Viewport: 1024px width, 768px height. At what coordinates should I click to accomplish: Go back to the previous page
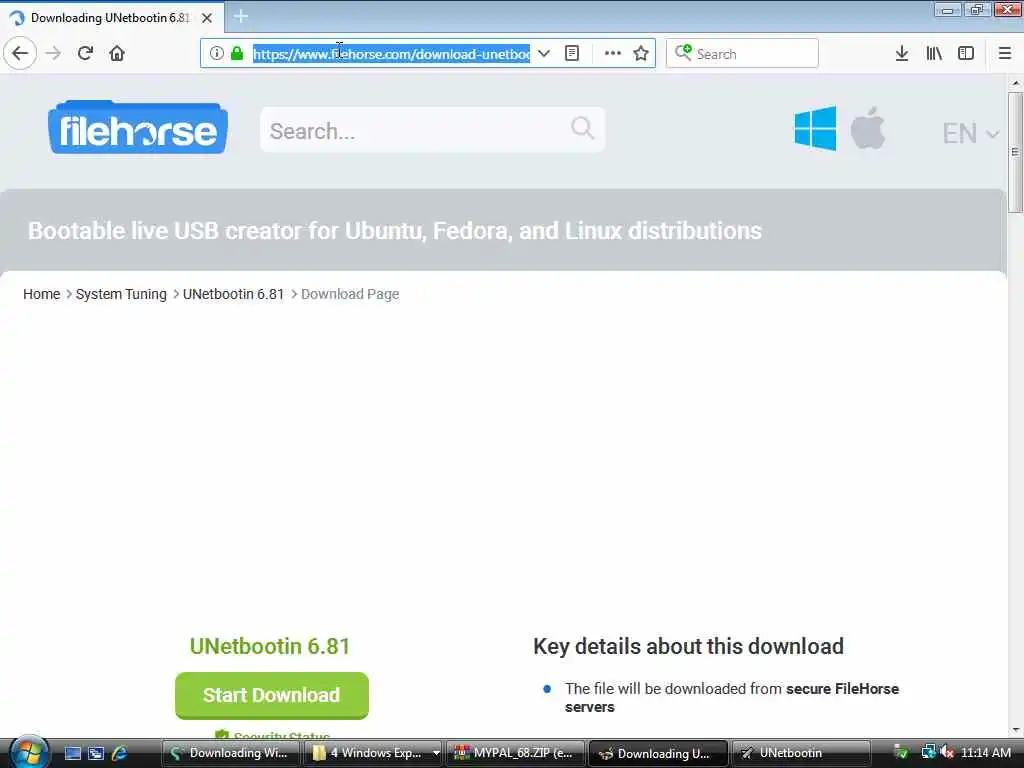click(x=20, y=54)
